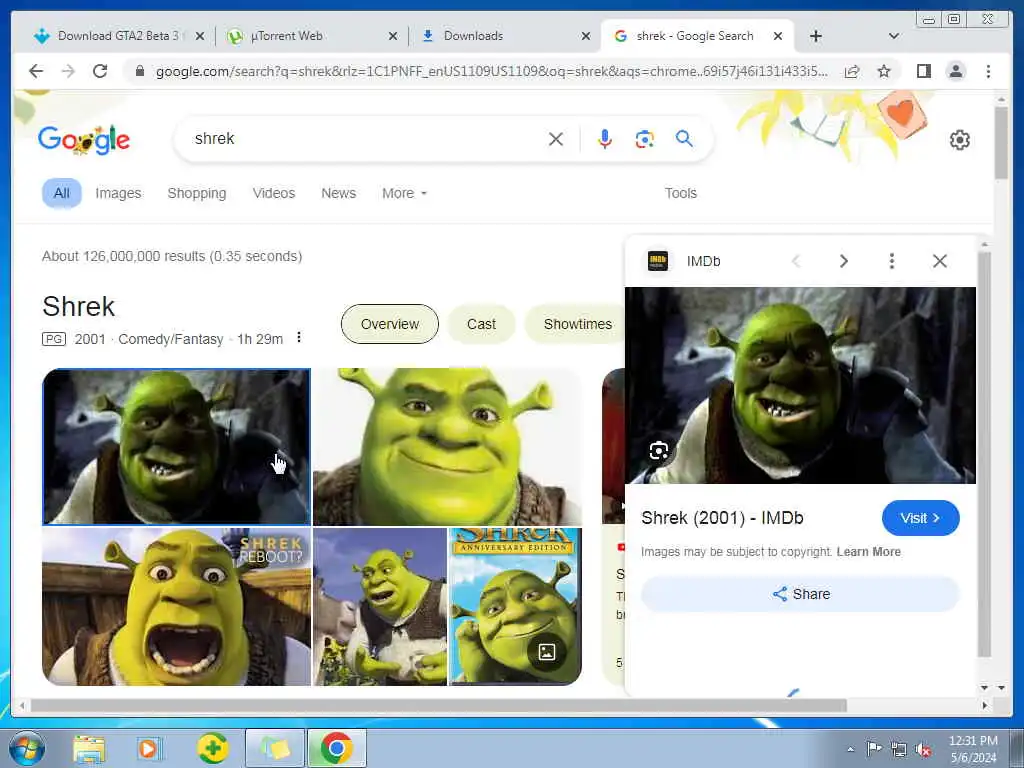This screenshot has height=768, width=1024.
Task: Click the horizontal scrollbar at bottom
Action: pos(439,706)
